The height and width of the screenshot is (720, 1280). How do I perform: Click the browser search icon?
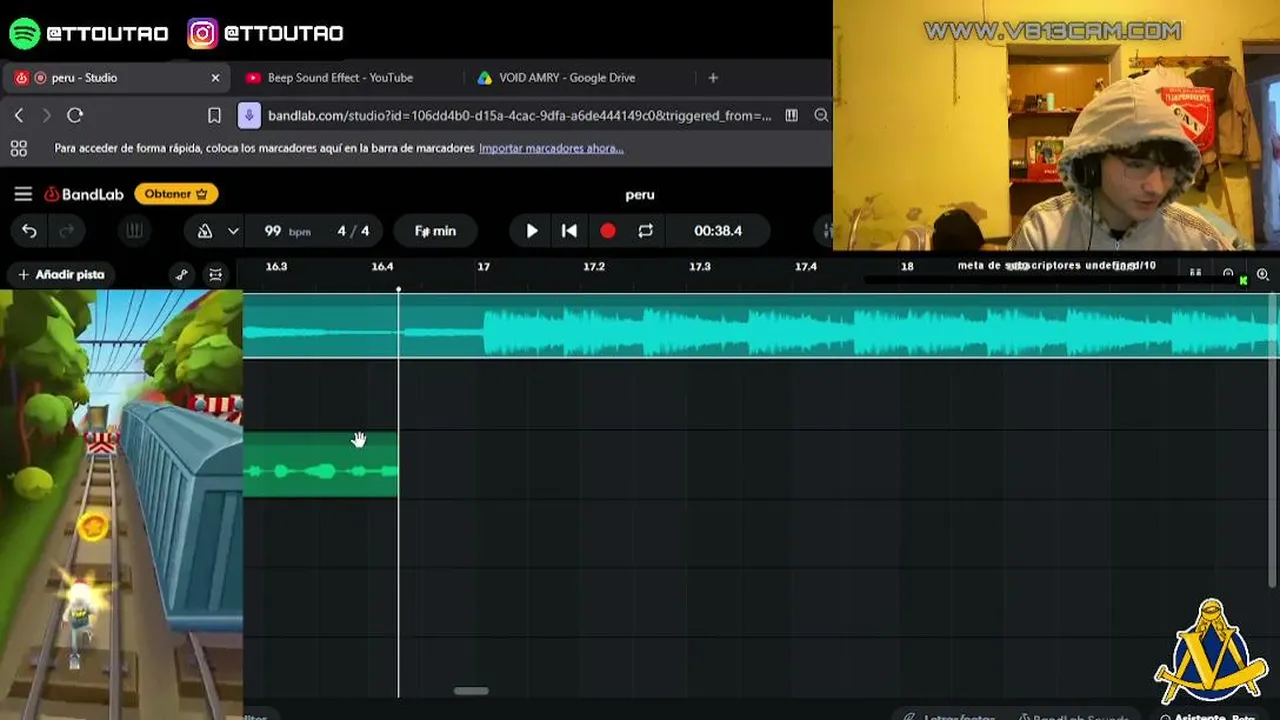click(821, 116)
